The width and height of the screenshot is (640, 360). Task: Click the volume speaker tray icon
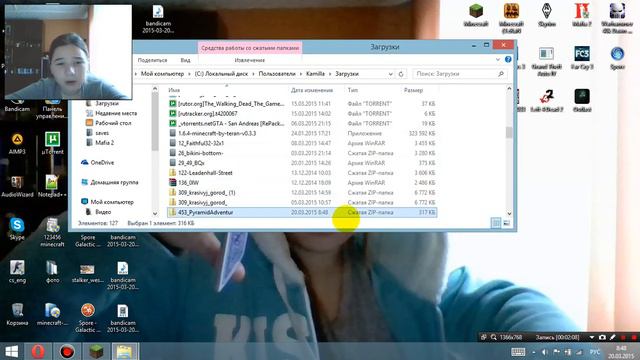click(x=545, y=352)
